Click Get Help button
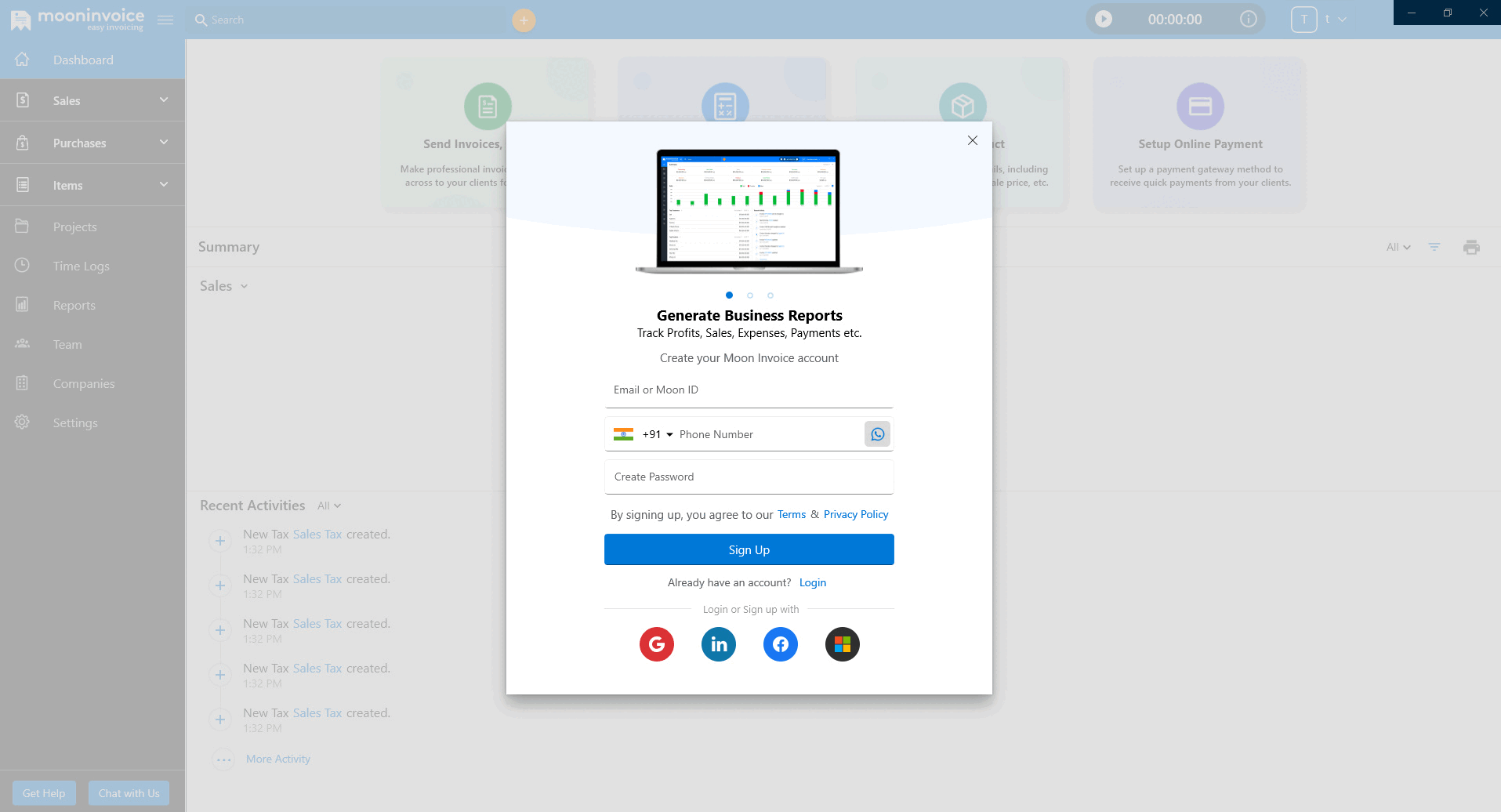1501x812 pixels. [x=44, y=793]
